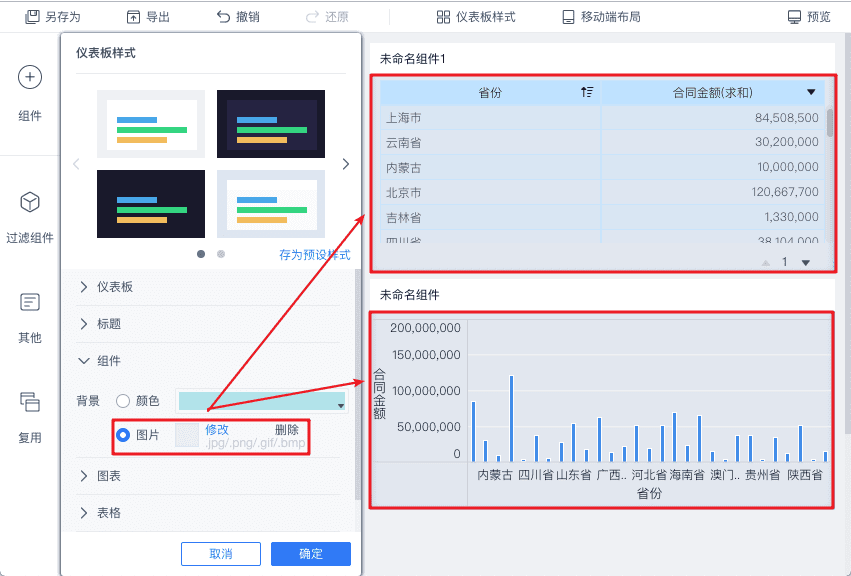Click the table vertical scrollbar
The height and width of the screenshot is (576, 851).
[x=830, y=122]
